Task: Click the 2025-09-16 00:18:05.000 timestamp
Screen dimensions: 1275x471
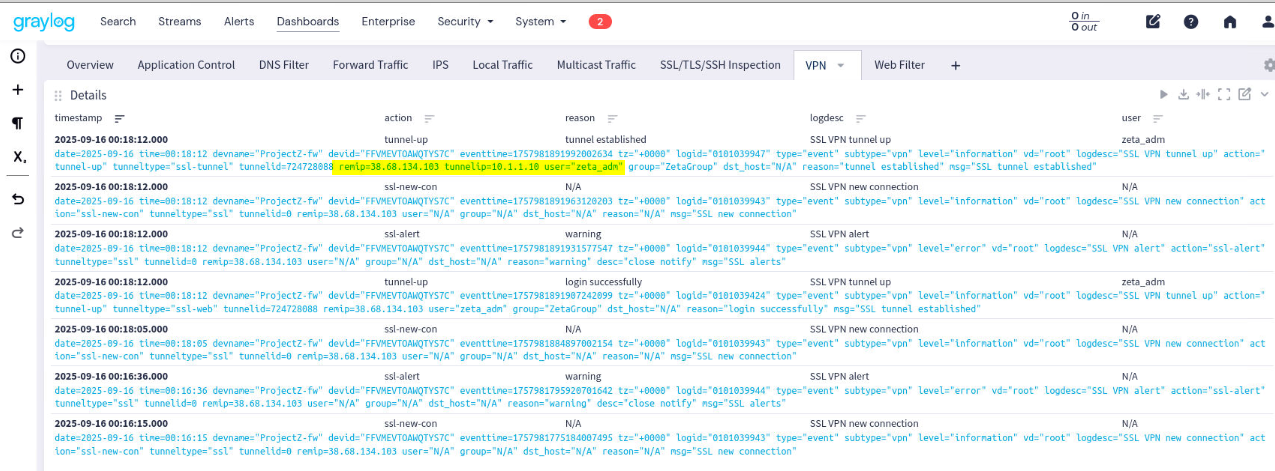Action: pyautogui.click(x=111, y=329)
